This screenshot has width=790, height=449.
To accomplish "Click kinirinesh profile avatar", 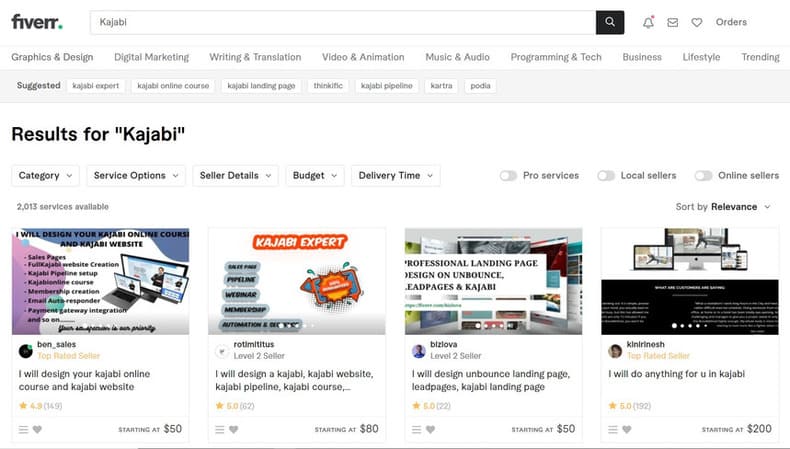I will (615, 351).
